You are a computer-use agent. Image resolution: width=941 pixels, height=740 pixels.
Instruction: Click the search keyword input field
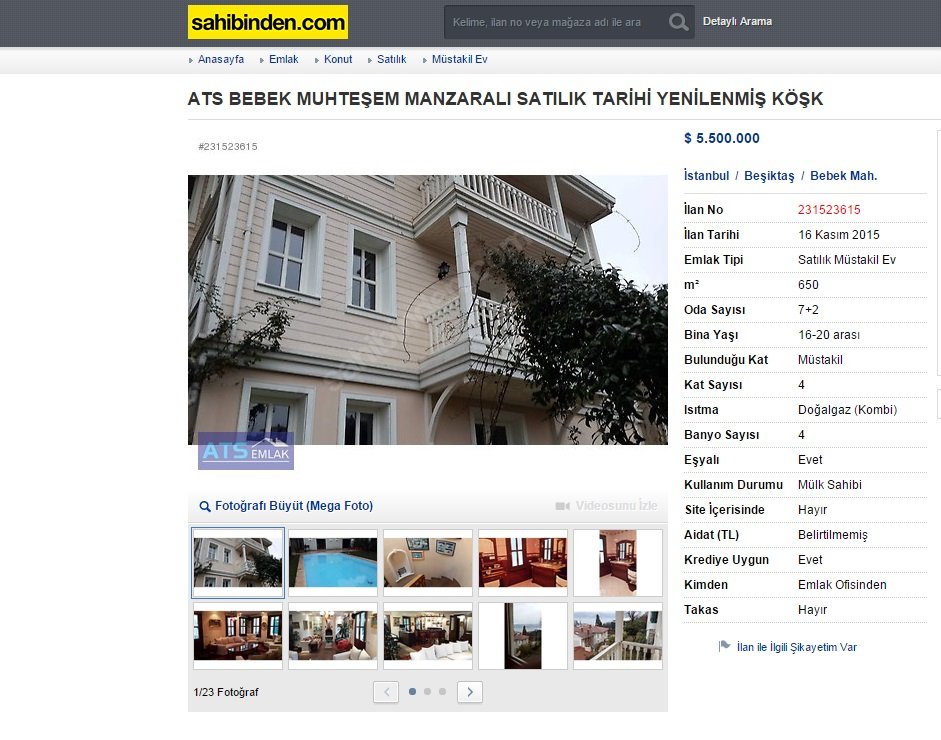(555, 22)
